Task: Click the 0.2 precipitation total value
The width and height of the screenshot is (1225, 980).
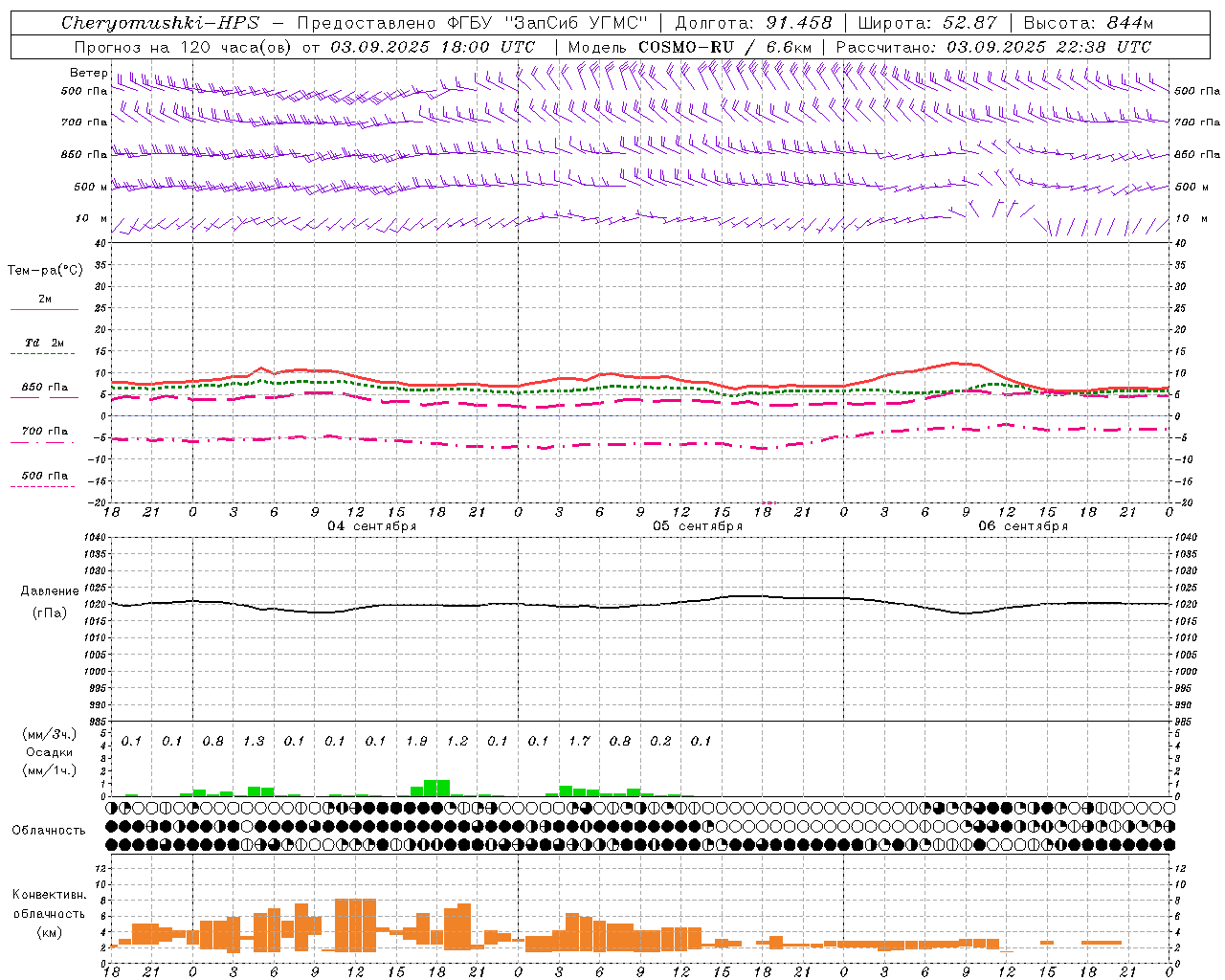Action: 660,741
